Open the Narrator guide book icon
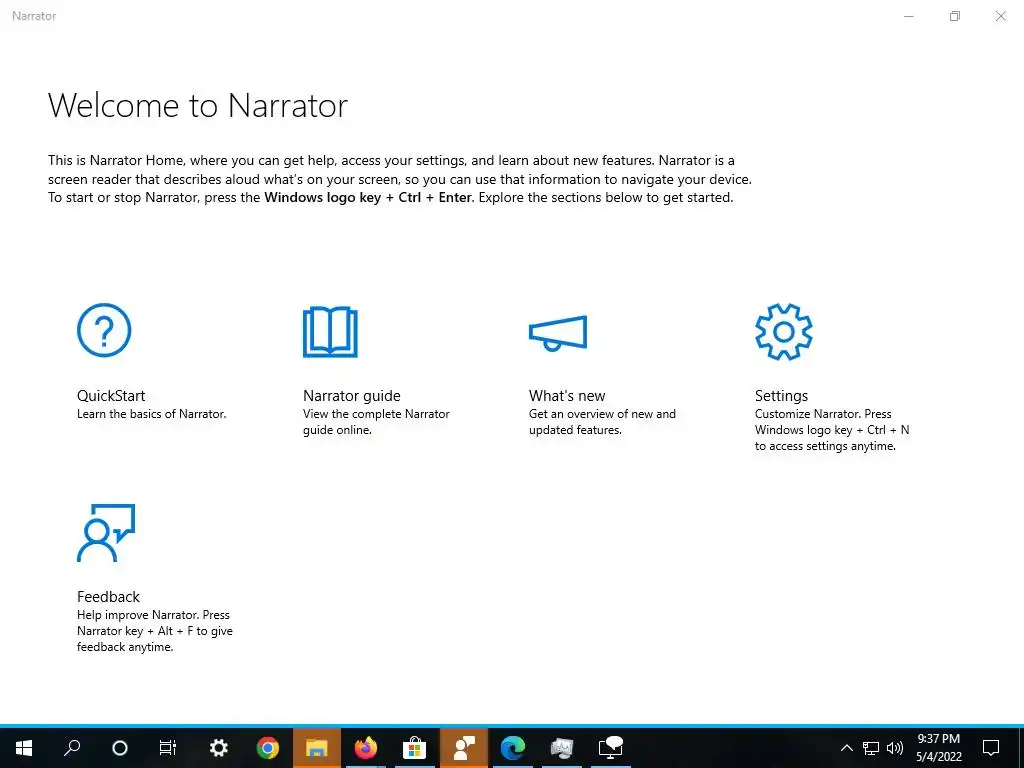This screenshot has height=768, width=1024. coord(330,332)
